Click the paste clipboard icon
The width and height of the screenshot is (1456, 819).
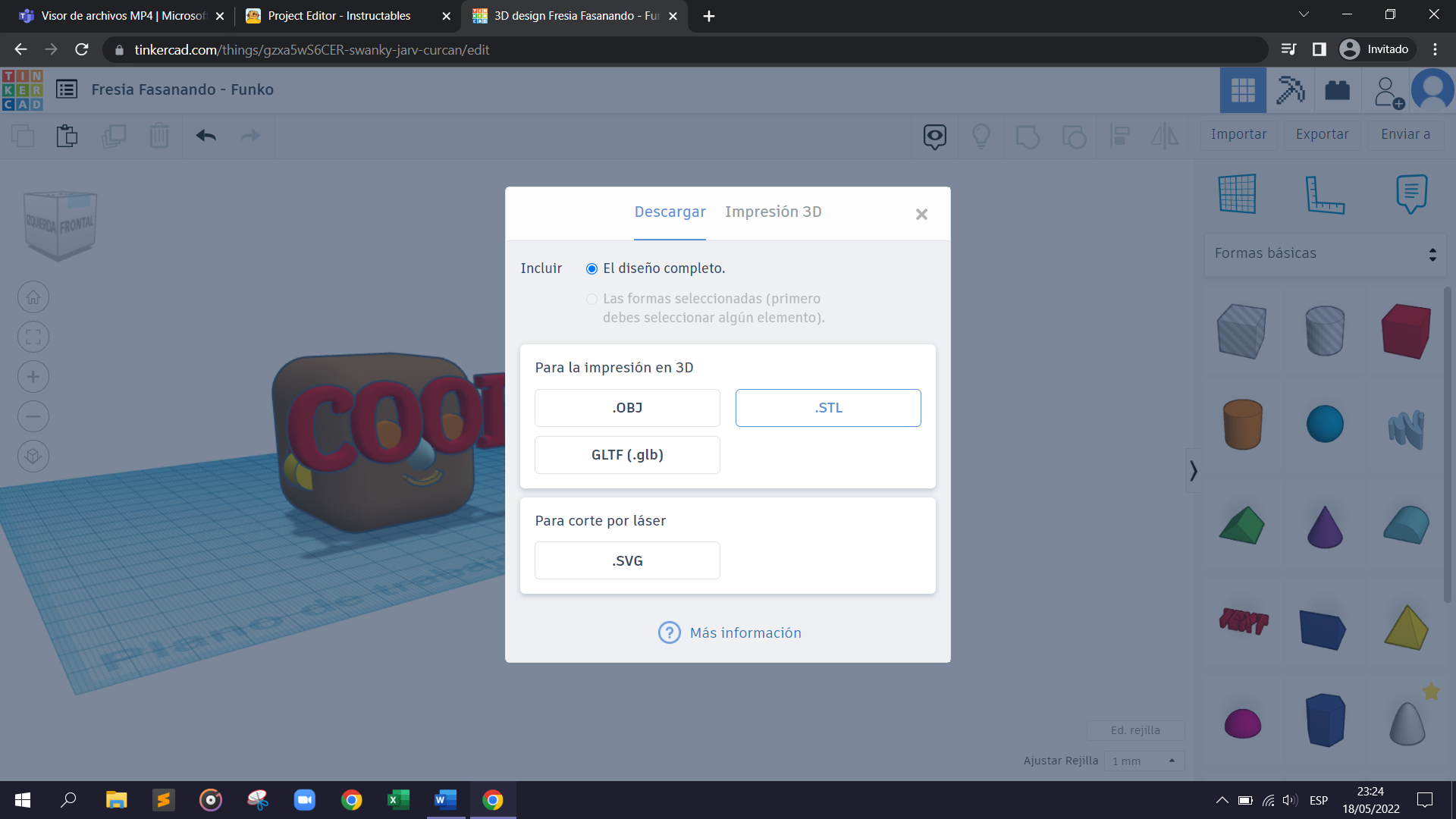tap(67, 136)
